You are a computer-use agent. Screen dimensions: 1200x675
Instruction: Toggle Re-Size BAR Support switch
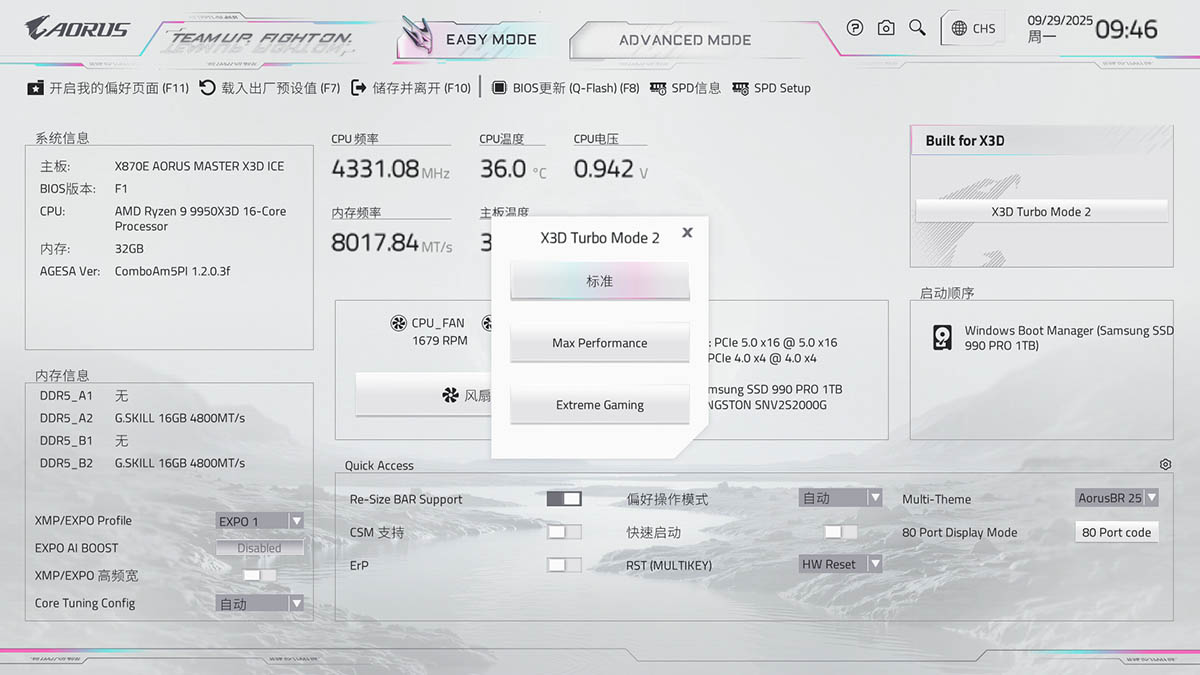click(x=564, y=498)
